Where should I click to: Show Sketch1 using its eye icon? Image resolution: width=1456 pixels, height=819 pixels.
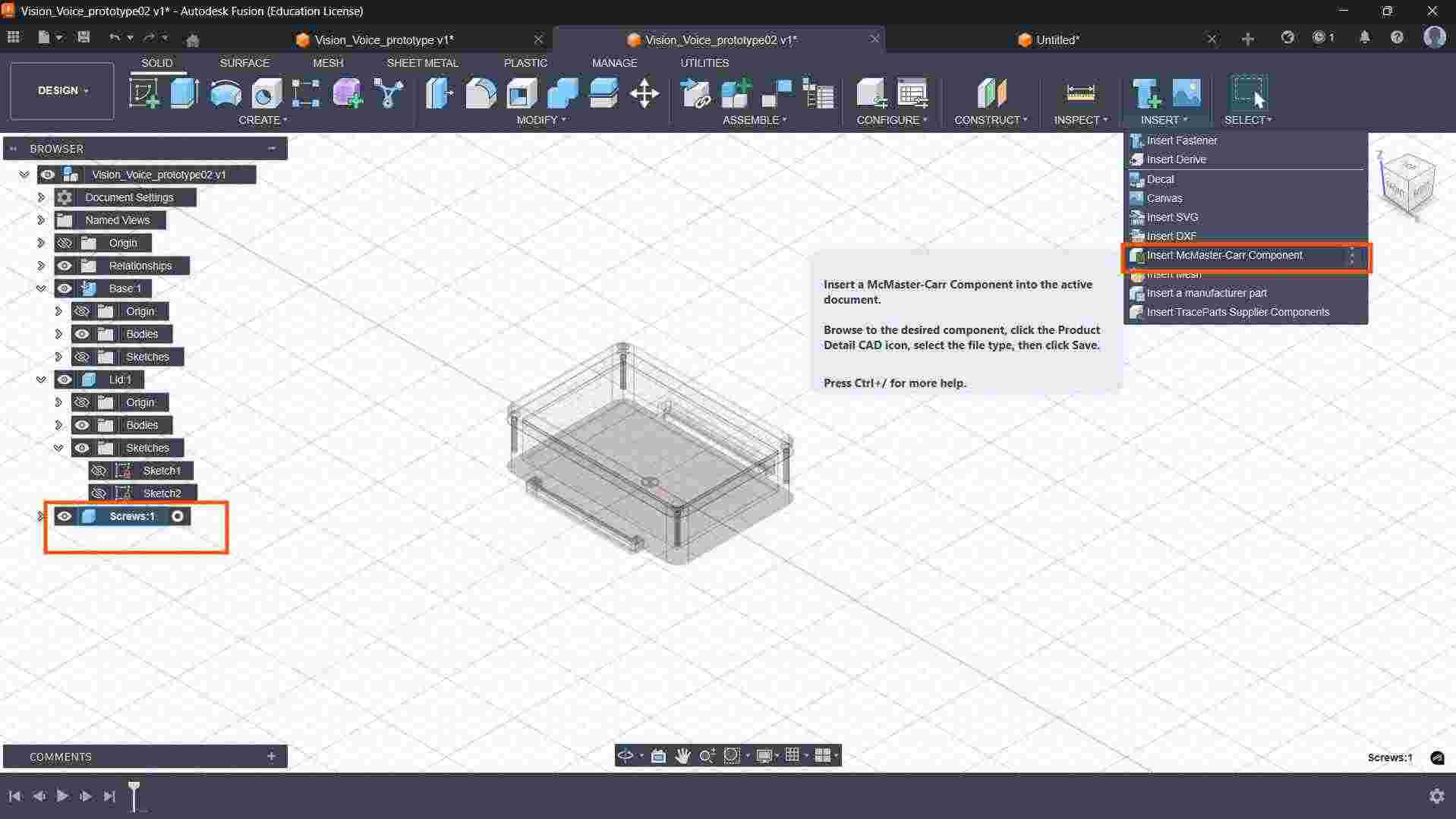[99, 471]
